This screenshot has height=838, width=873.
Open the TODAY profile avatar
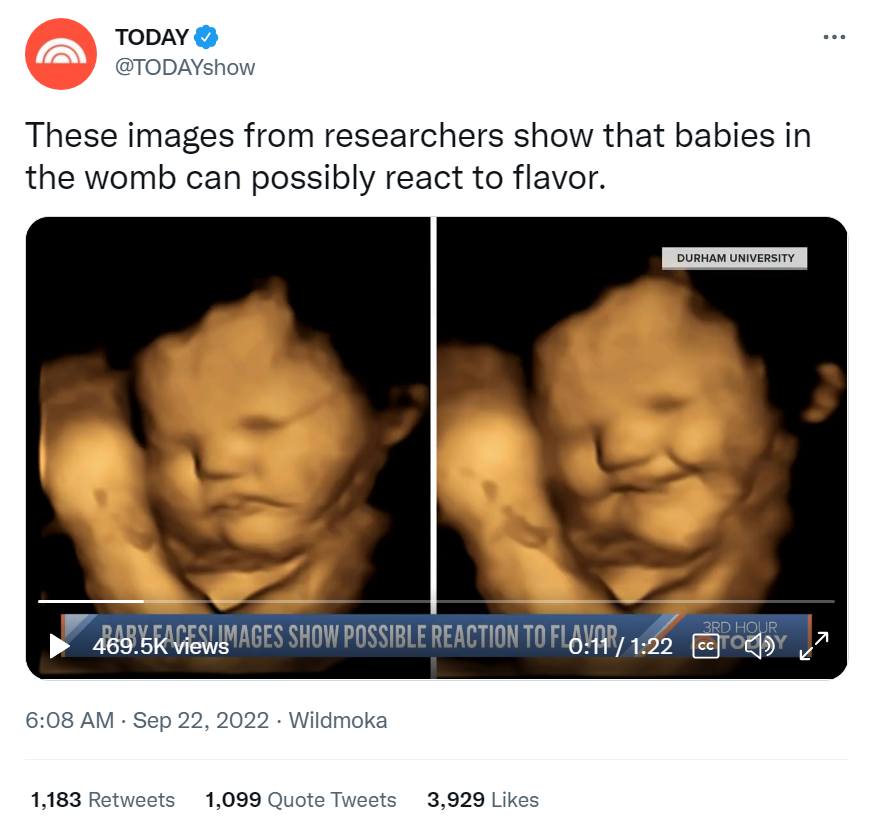tap(61, 53)
